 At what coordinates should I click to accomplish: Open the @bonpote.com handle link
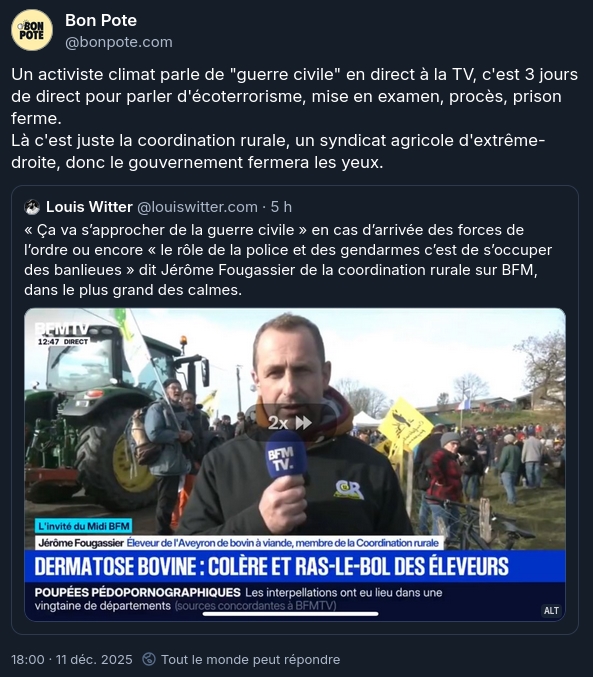(119, 42)
